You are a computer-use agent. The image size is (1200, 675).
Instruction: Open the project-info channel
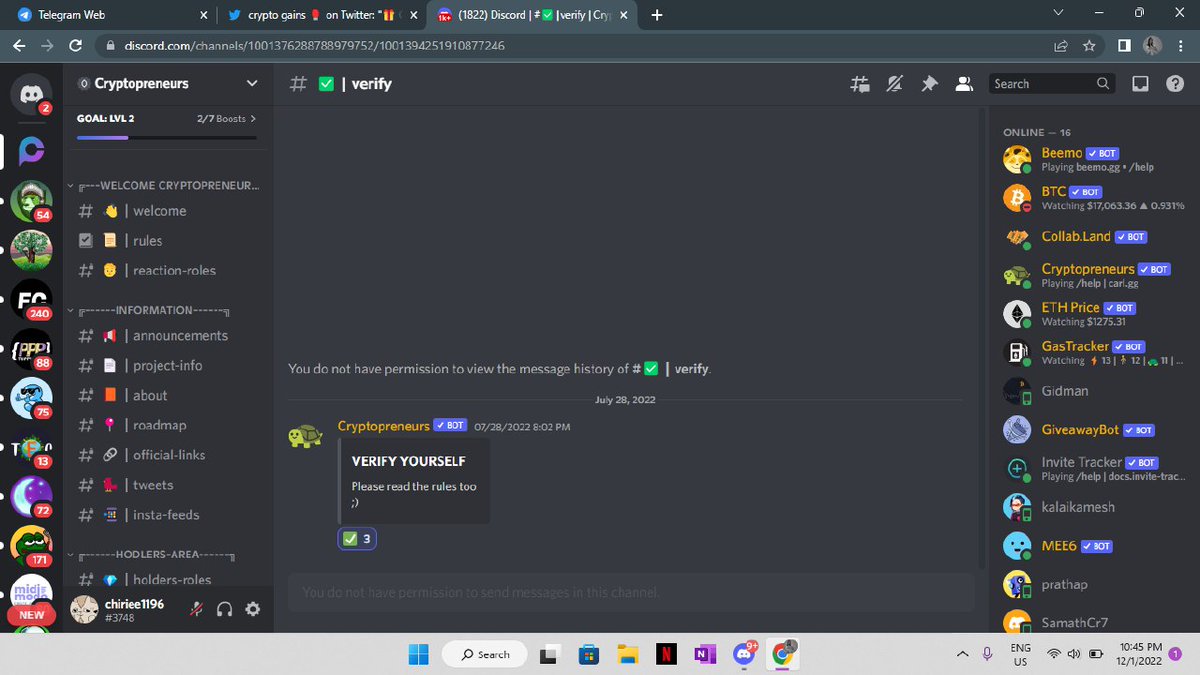tap(168, 366)
